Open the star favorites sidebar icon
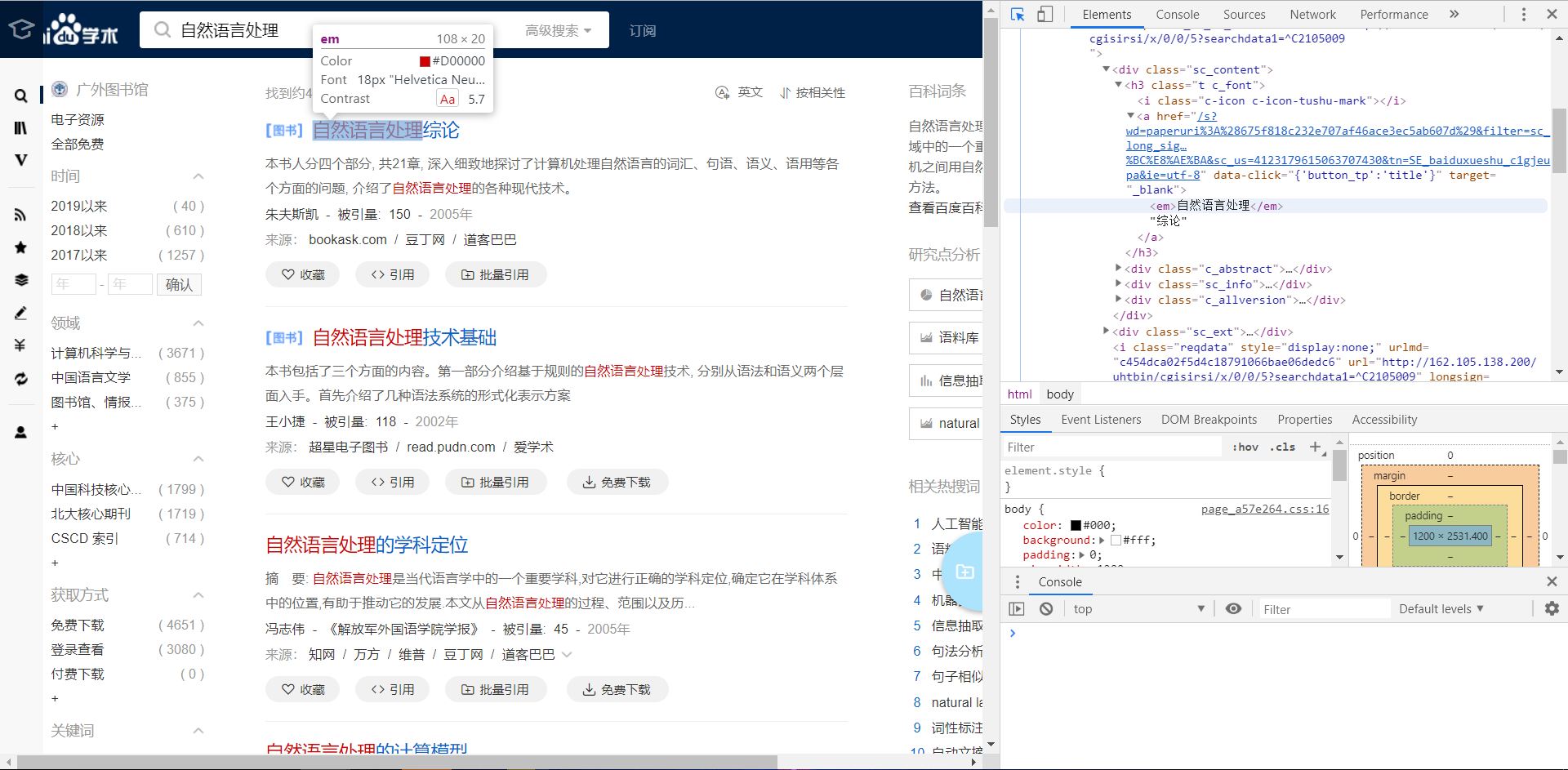The height and width of the screenshot is (770, 1568). pyautogui.click(x=21, y=247)
